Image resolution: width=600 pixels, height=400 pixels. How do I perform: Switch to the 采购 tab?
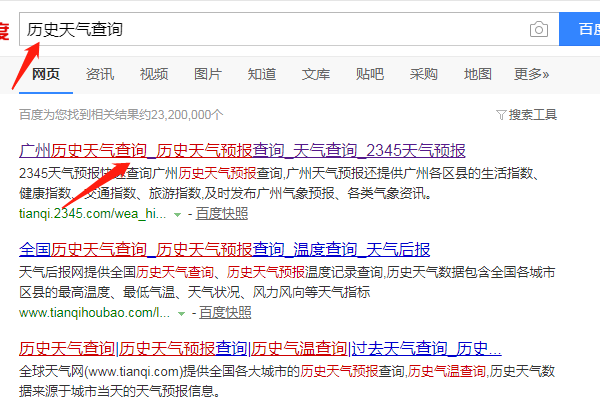[424, 74]
